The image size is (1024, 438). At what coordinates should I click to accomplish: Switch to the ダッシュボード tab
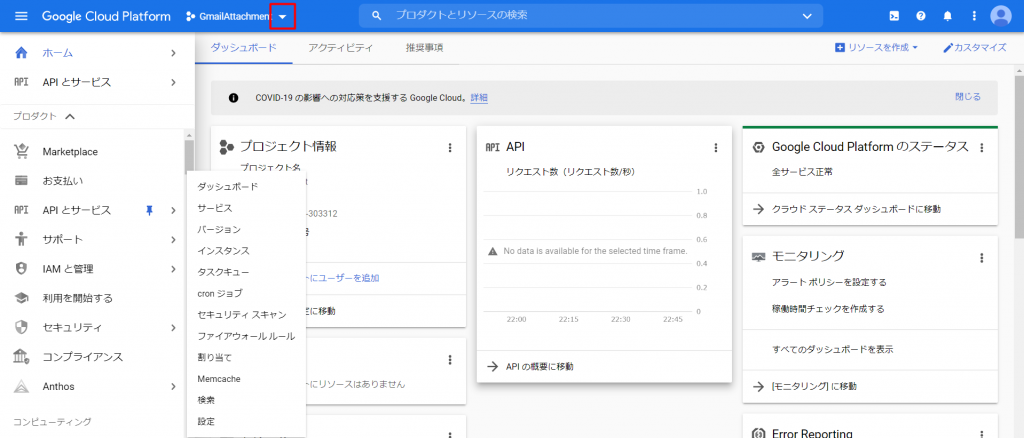click(x=244, y=47)
